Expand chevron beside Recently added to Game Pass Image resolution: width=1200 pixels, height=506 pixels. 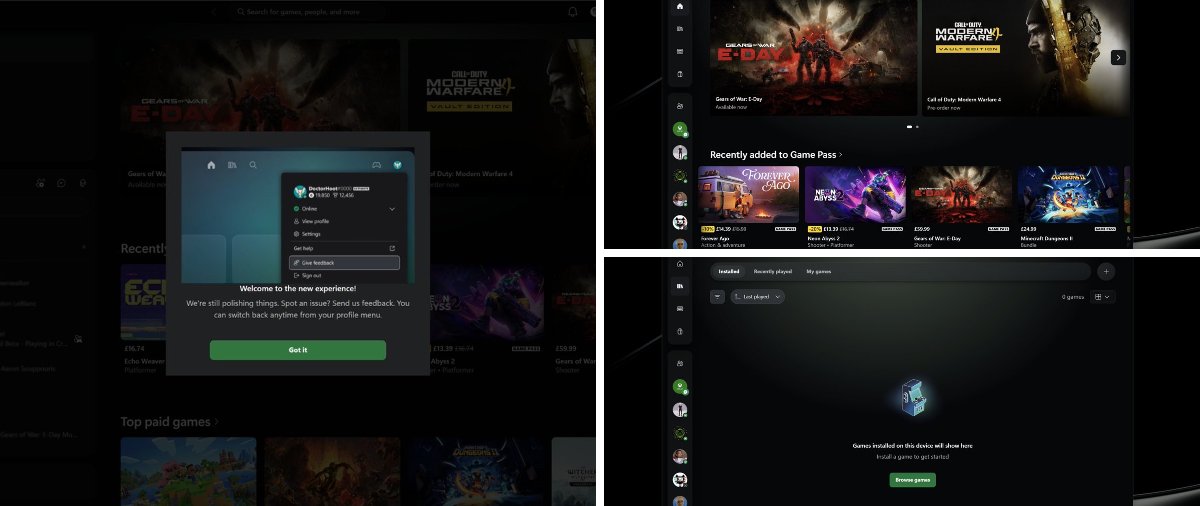[x=841, y=155]
